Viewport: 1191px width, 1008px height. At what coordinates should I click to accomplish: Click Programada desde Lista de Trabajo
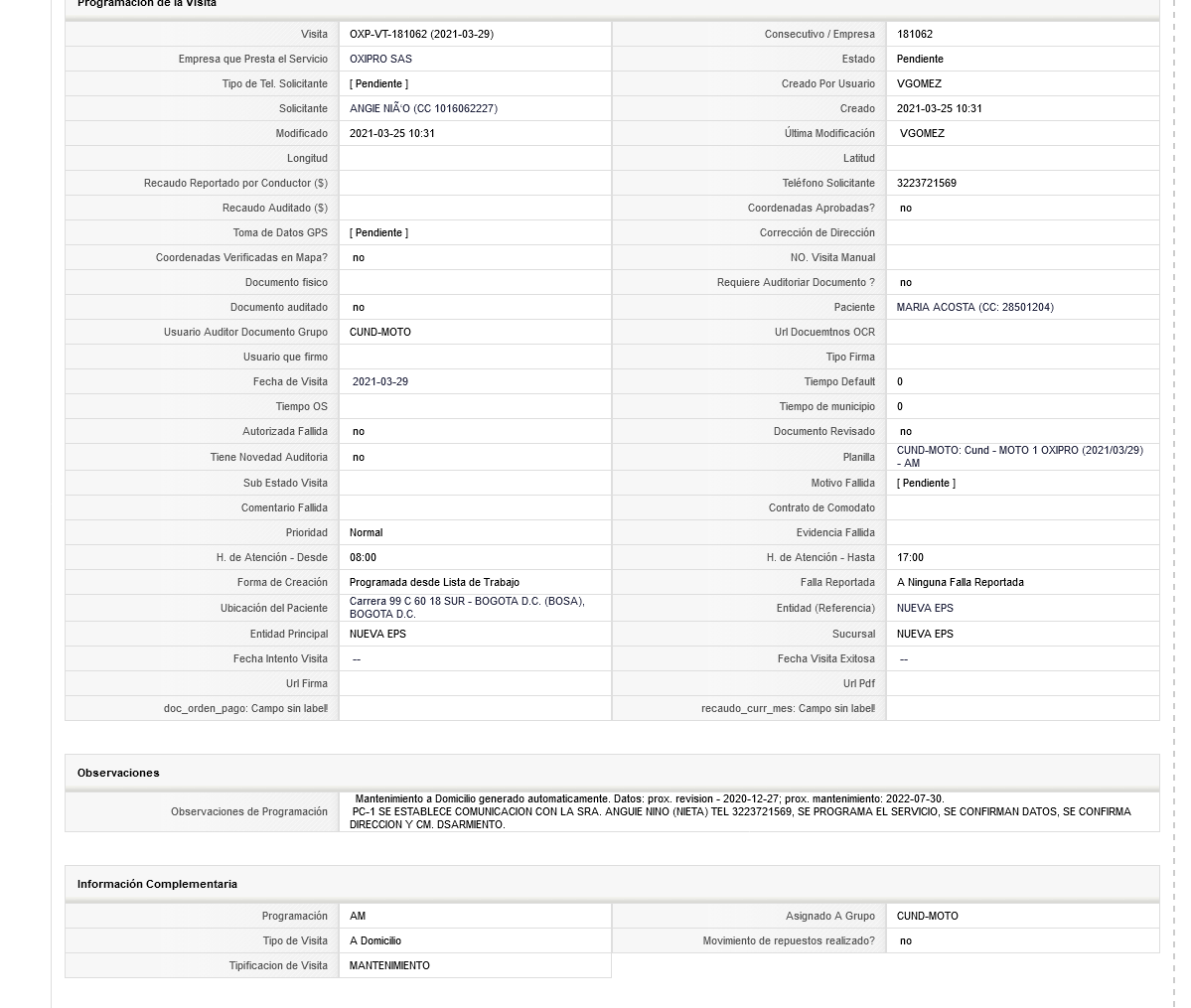pyautogui.click(x=434, y=583)
